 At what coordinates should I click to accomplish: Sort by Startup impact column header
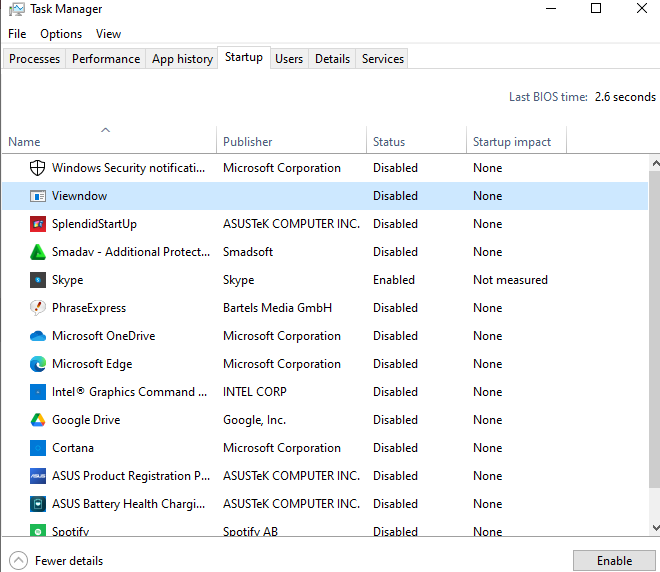pos(516,139)
